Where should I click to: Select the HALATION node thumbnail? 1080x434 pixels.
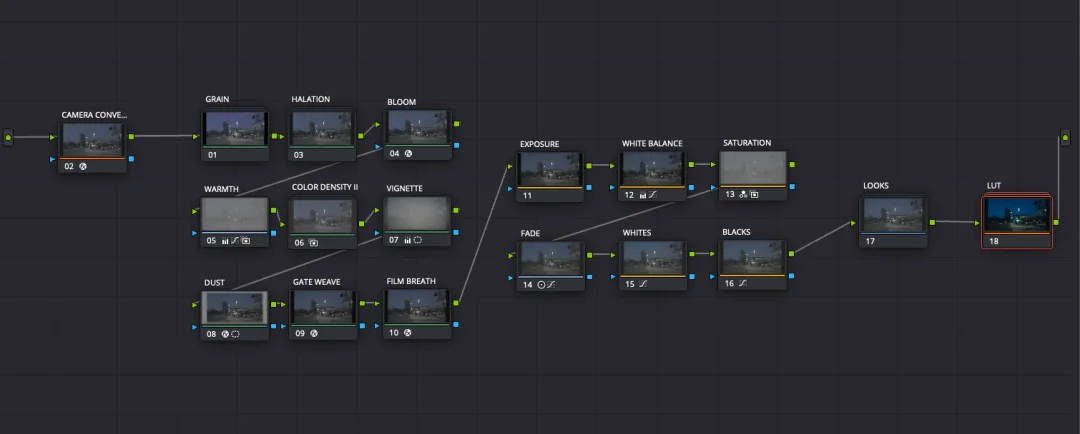tap(322, 127)
